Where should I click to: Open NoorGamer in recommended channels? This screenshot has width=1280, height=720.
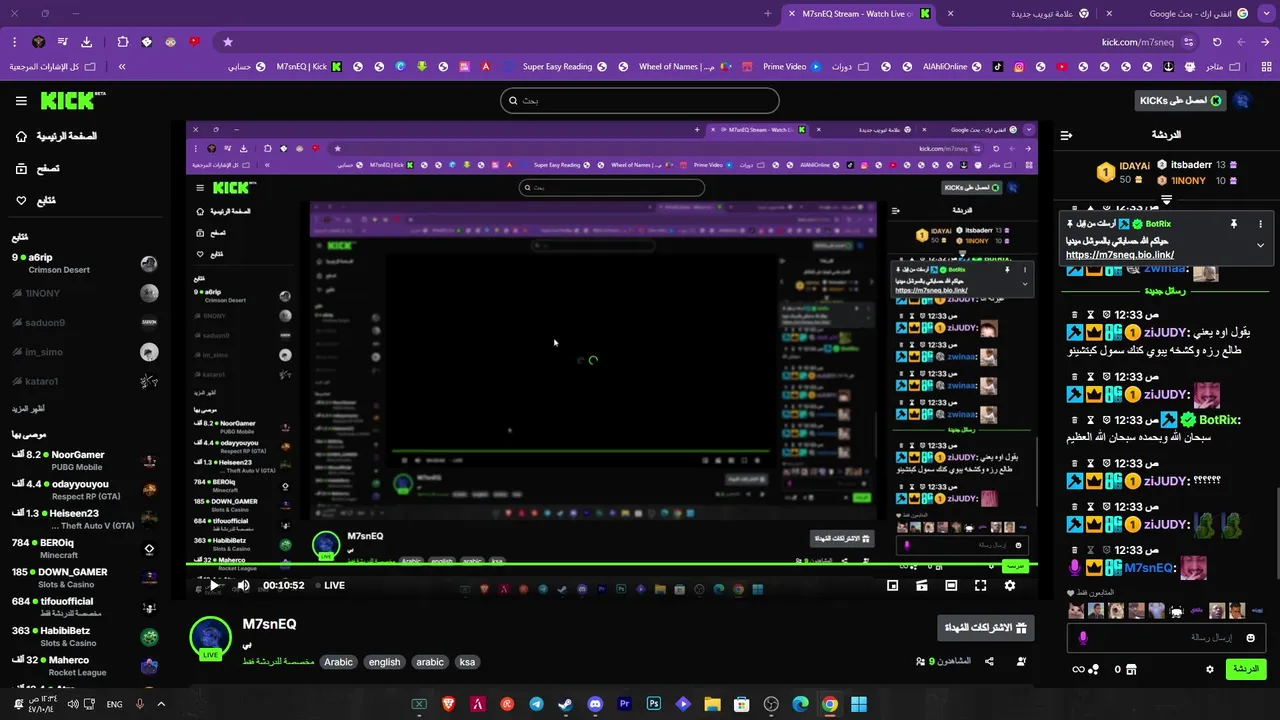coord(84,461)
